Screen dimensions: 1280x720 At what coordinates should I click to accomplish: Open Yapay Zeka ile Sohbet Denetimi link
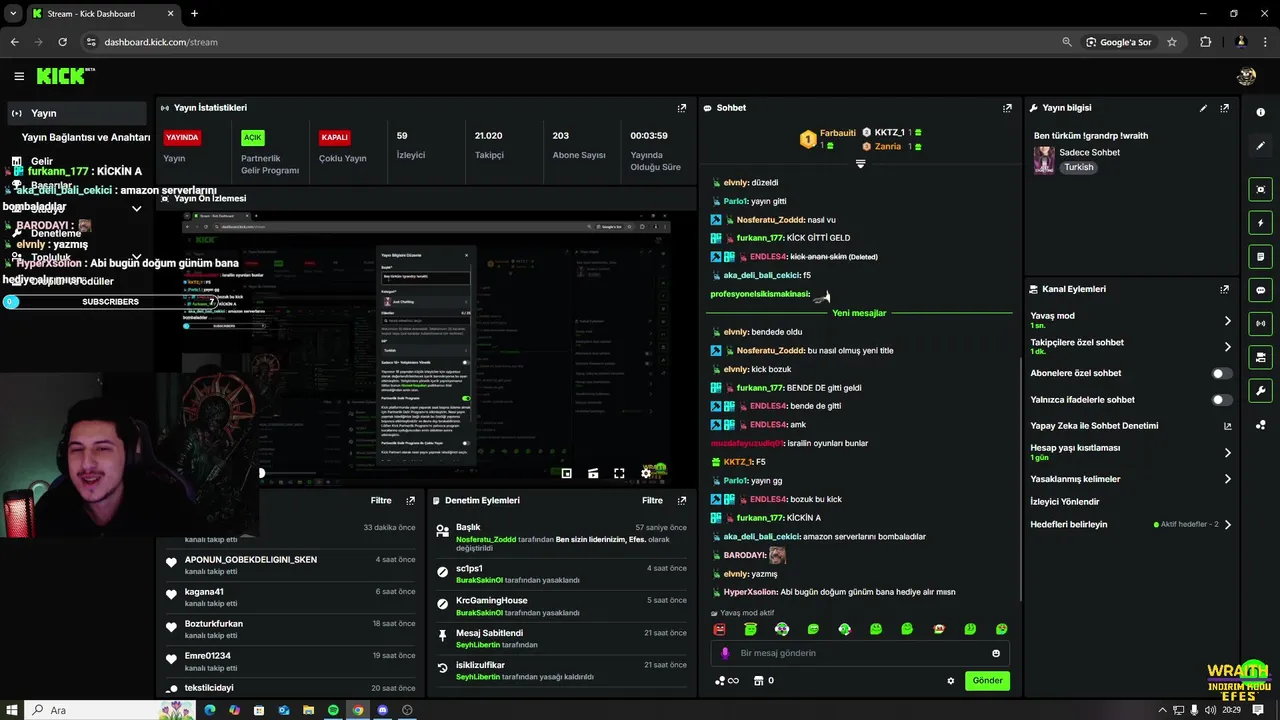click(1130, 426)
